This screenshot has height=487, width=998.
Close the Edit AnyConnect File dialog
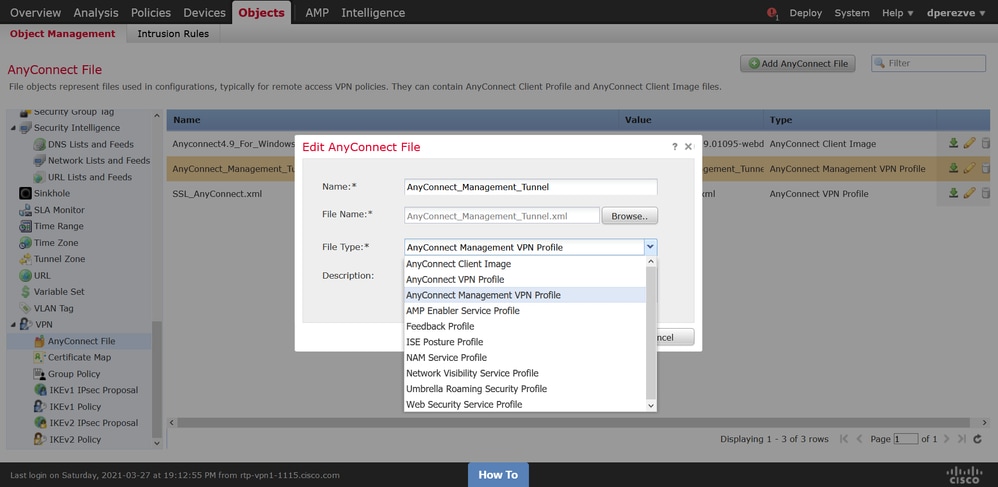click(688, 147)
